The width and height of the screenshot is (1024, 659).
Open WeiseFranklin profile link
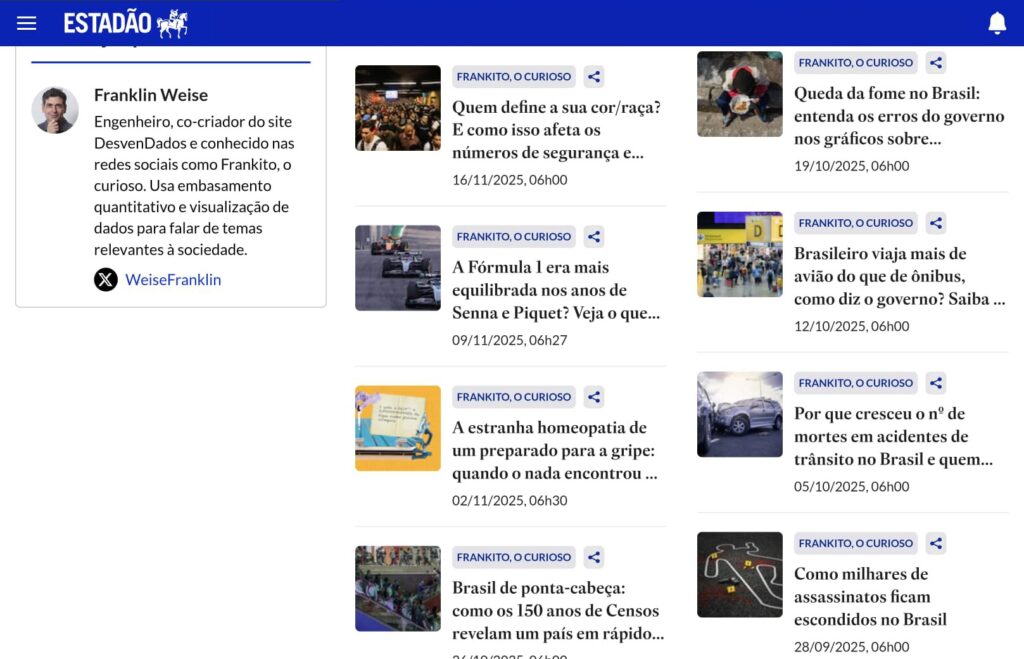(x=173, y=280)
